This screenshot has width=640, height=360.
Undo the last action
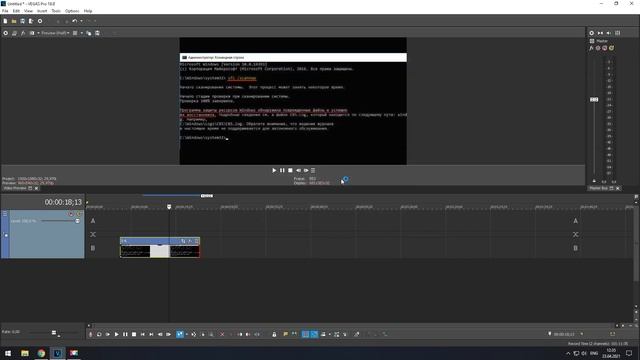point(74,21)
